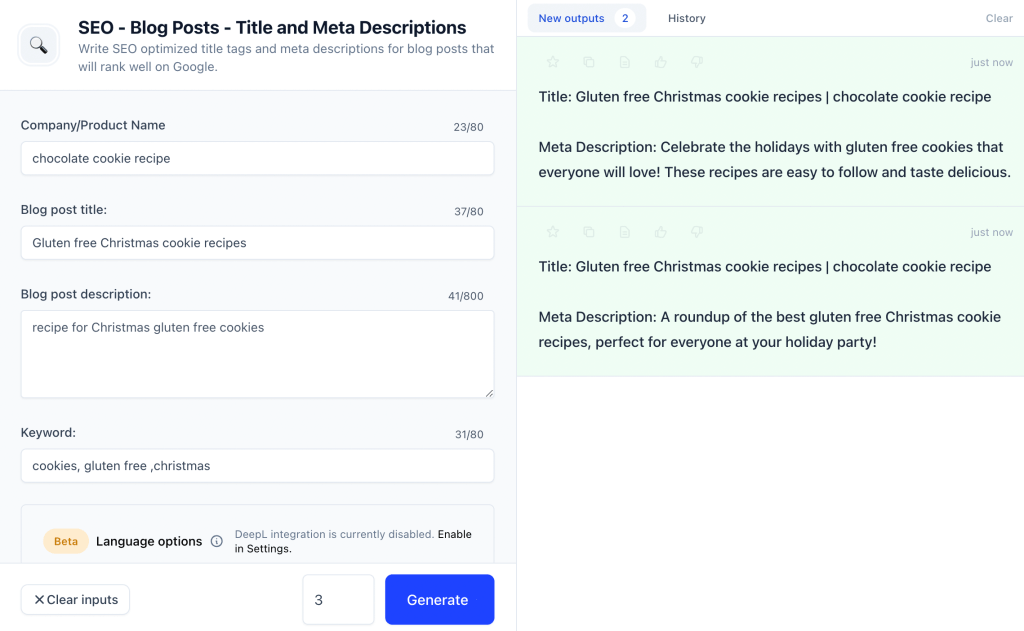Screen dimensions: 1024x631
Task: Clear the generated outputs list
Action: tap(998, 17)
